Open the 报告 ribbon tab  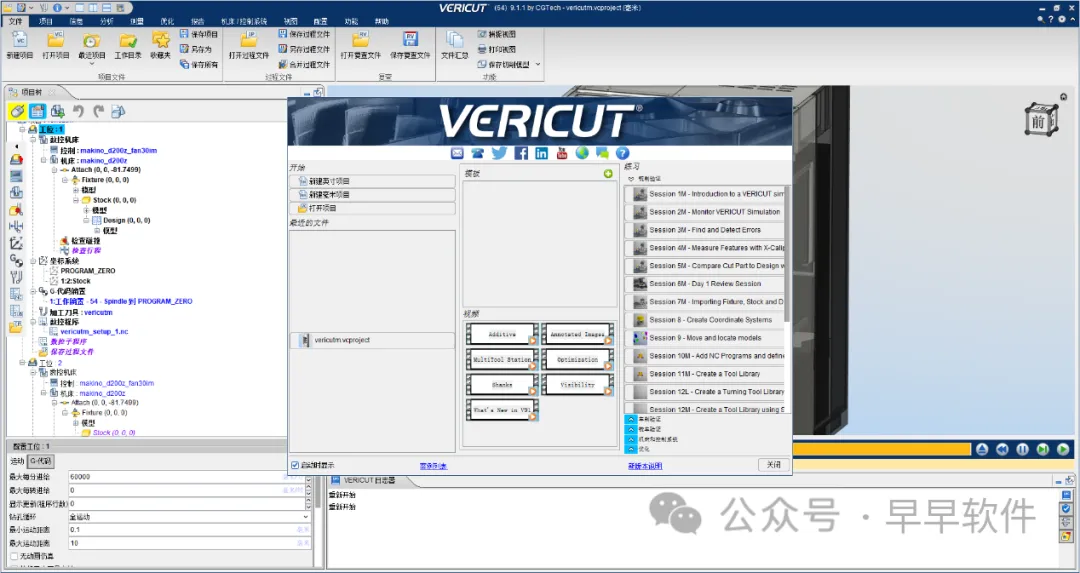[x=198, y=21]
